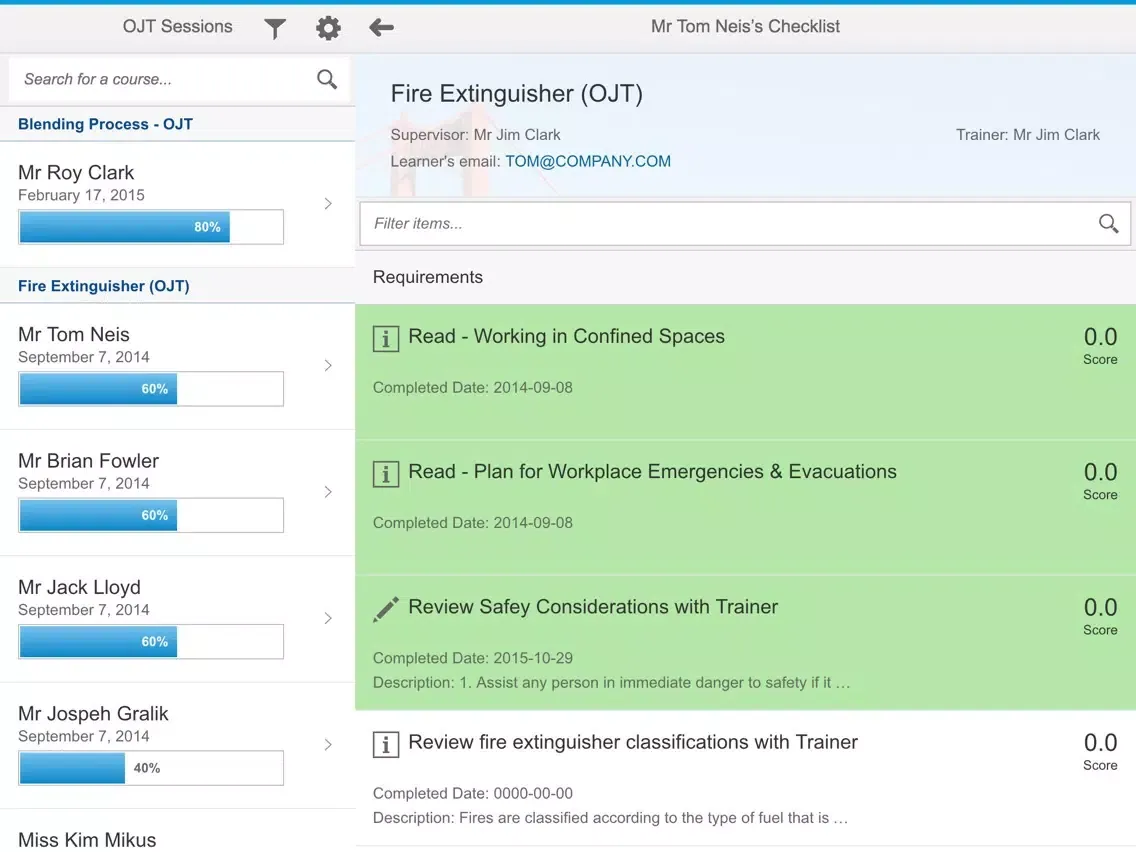Open Read - Plan for Workplace Emergencies item
1136x852 pixels.
coord(746,507)
